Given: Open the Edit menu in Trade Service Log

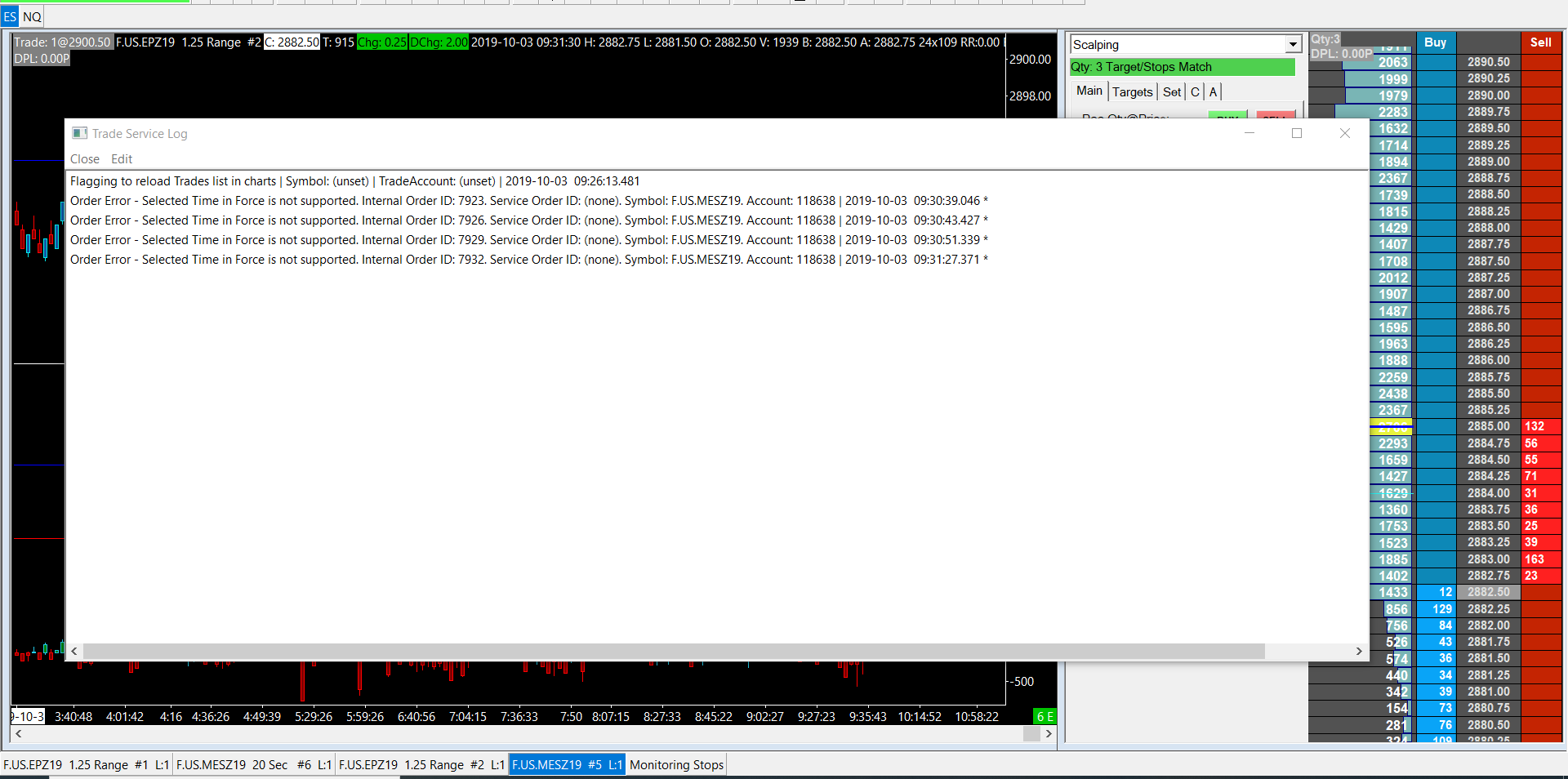Looking at the screenshot, I should [x=122, y=159].
